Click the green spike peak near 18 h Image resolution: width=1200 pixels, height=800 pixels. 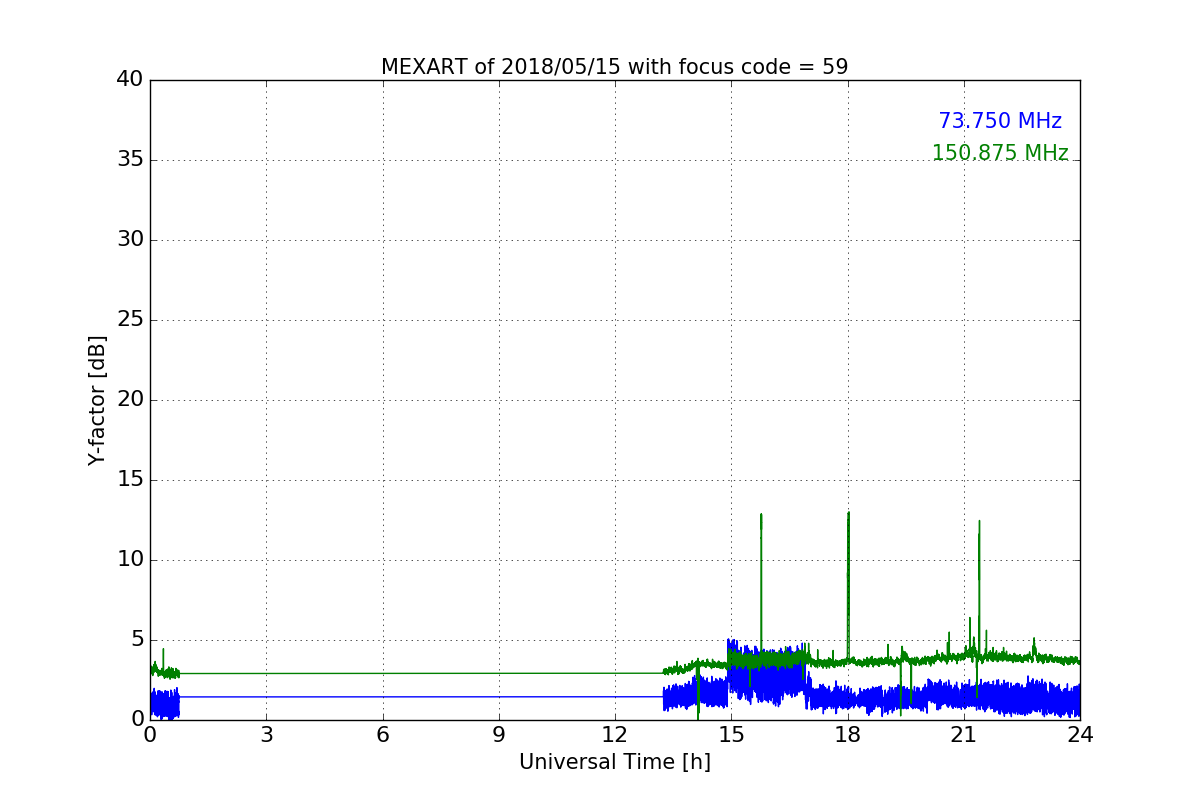click(848, 514)
